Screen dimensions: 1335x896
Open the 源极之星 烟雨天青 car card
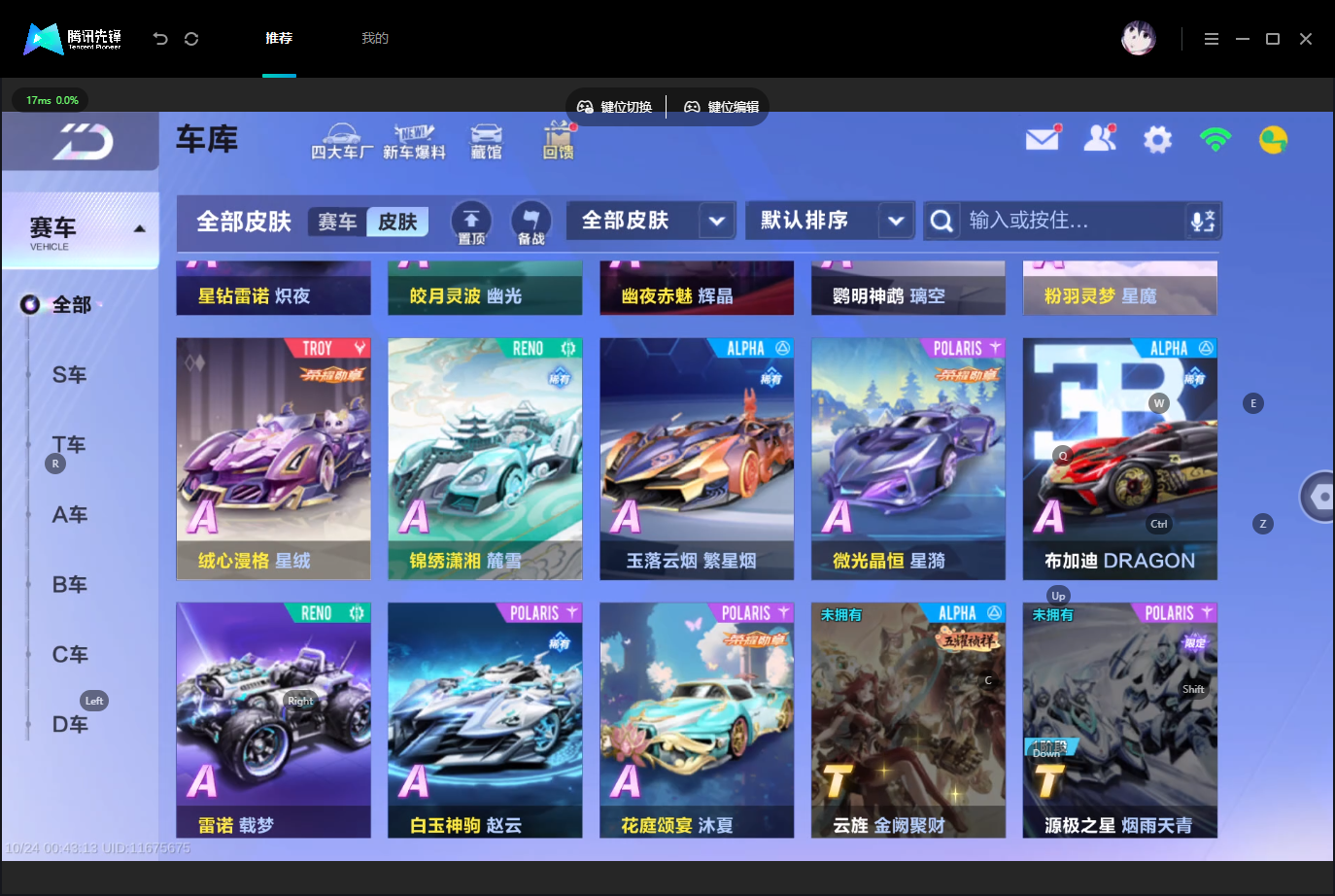pyautogui.click(x=1120, y=720)
